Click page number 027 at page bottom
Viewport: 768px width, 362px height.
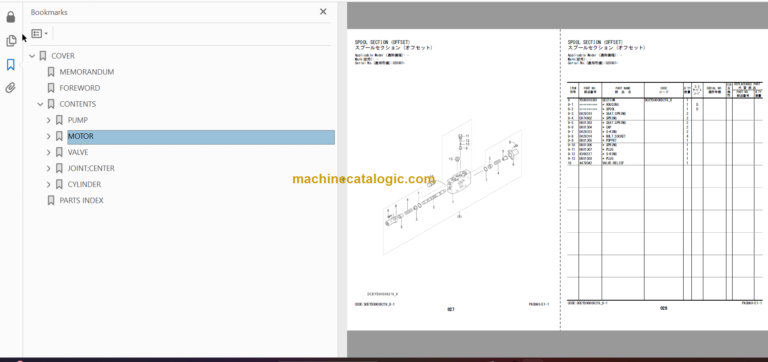[x=451, y=310]
